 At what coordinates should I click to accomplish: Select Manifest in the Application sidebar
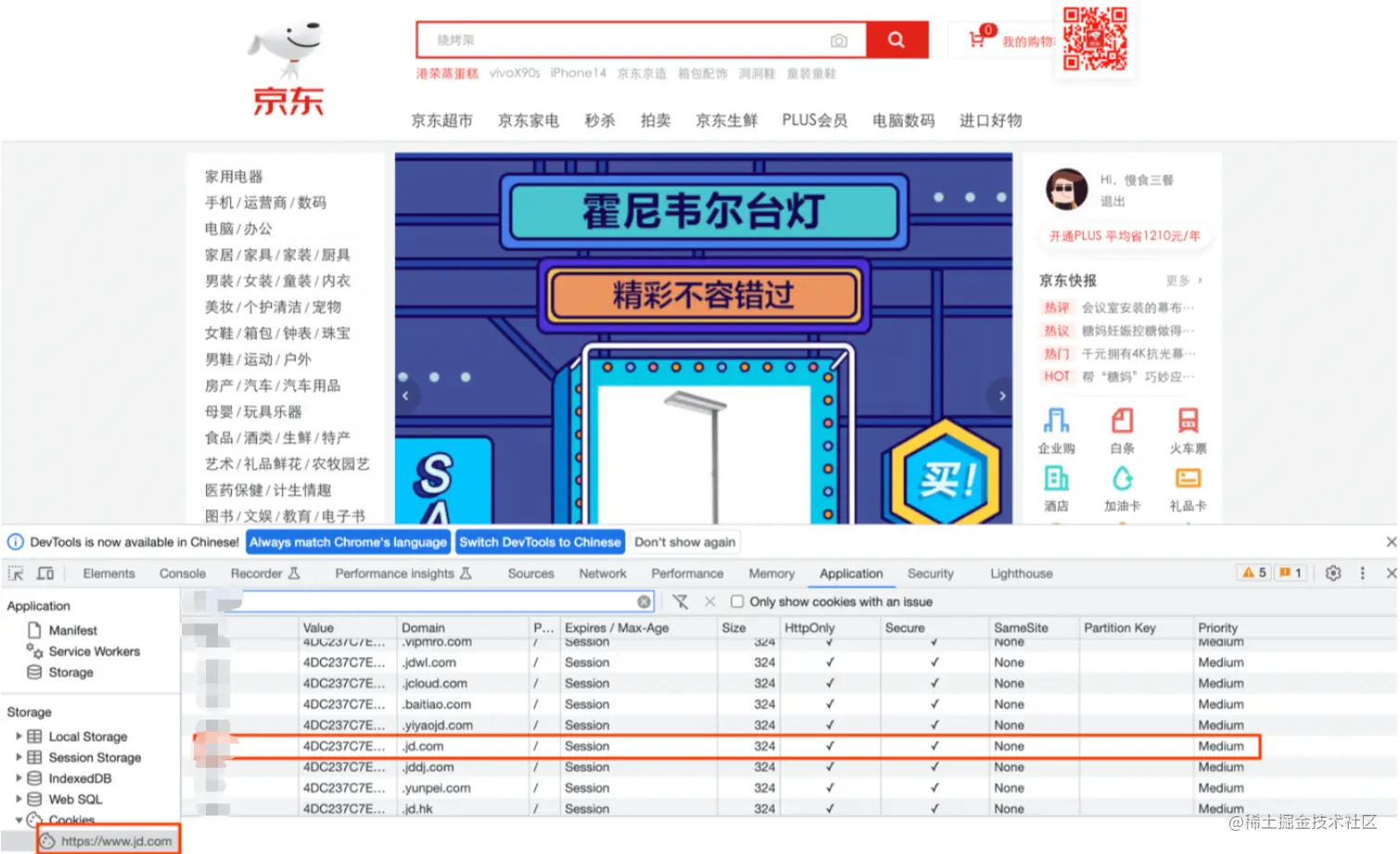point(72,631)
